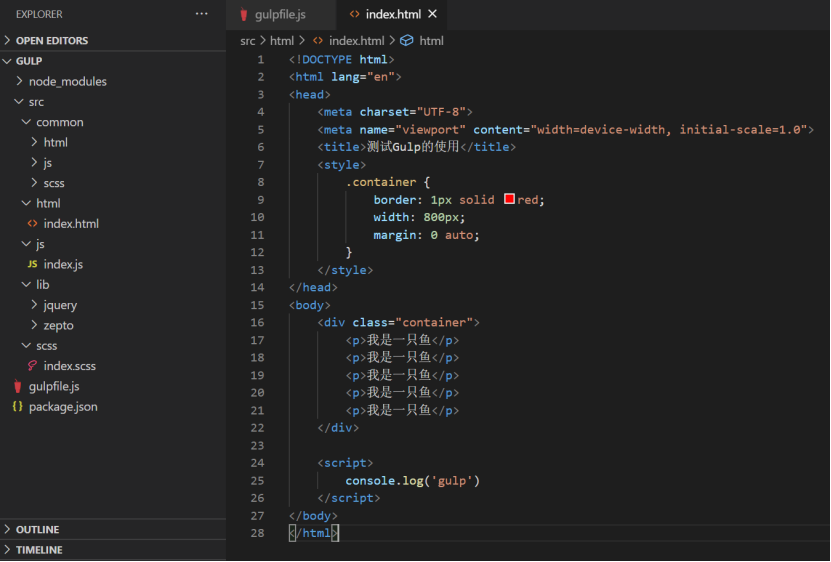This screenshot has height=562, width=831.
Task: Click the gulp cup icon beside gulpfile.js
Action: pyautogui.click(x=17, y=387)
